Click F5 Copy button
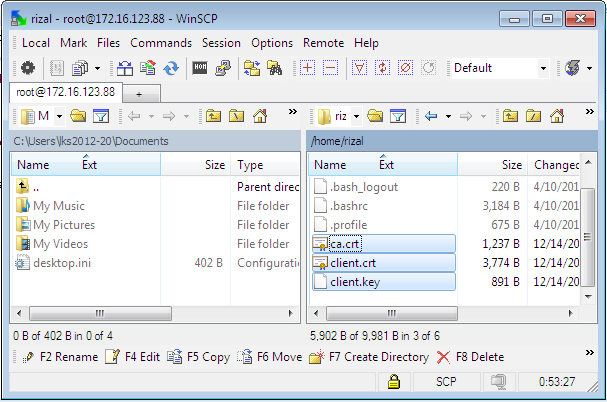This screenshot has height=402, width=607. pyautogui.click(x=199, y=357)
